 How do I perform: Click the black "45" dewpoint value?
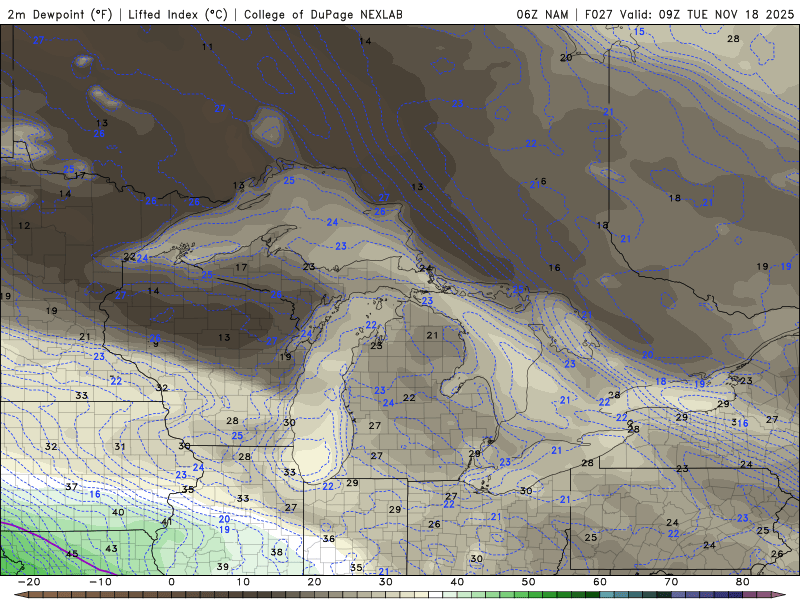72,554
